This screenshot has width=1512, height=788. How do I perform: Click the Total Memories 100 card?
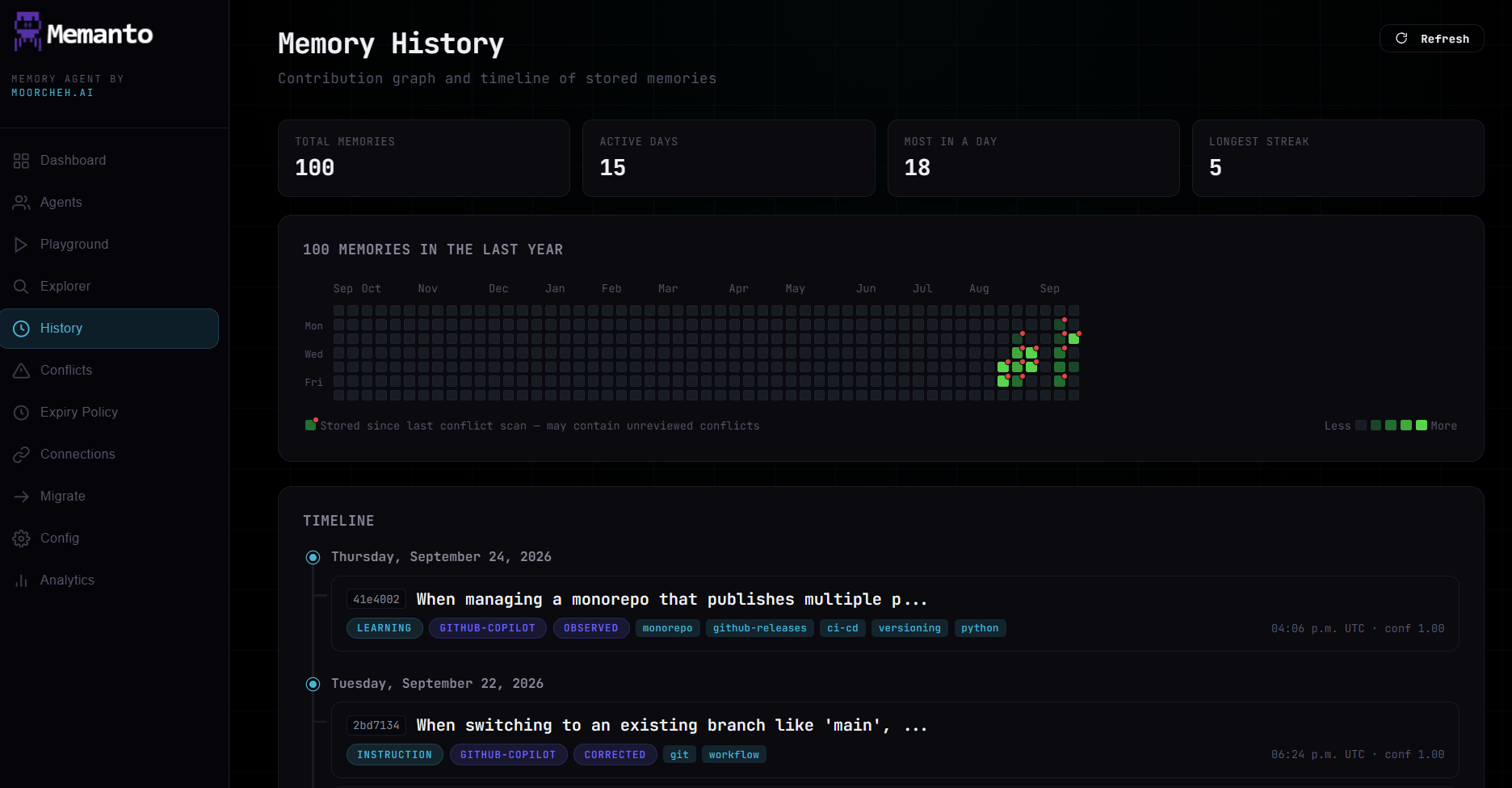point(424,158)
